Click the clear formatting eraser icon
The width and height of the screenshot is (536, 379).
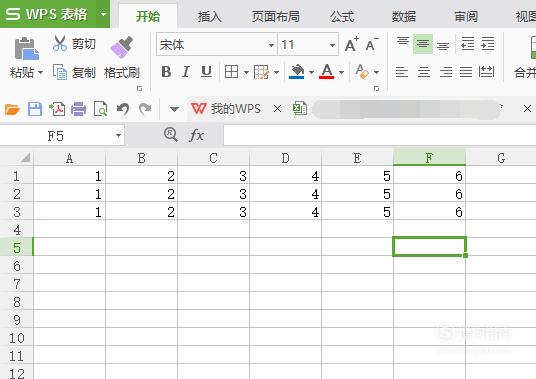[362, 71]
